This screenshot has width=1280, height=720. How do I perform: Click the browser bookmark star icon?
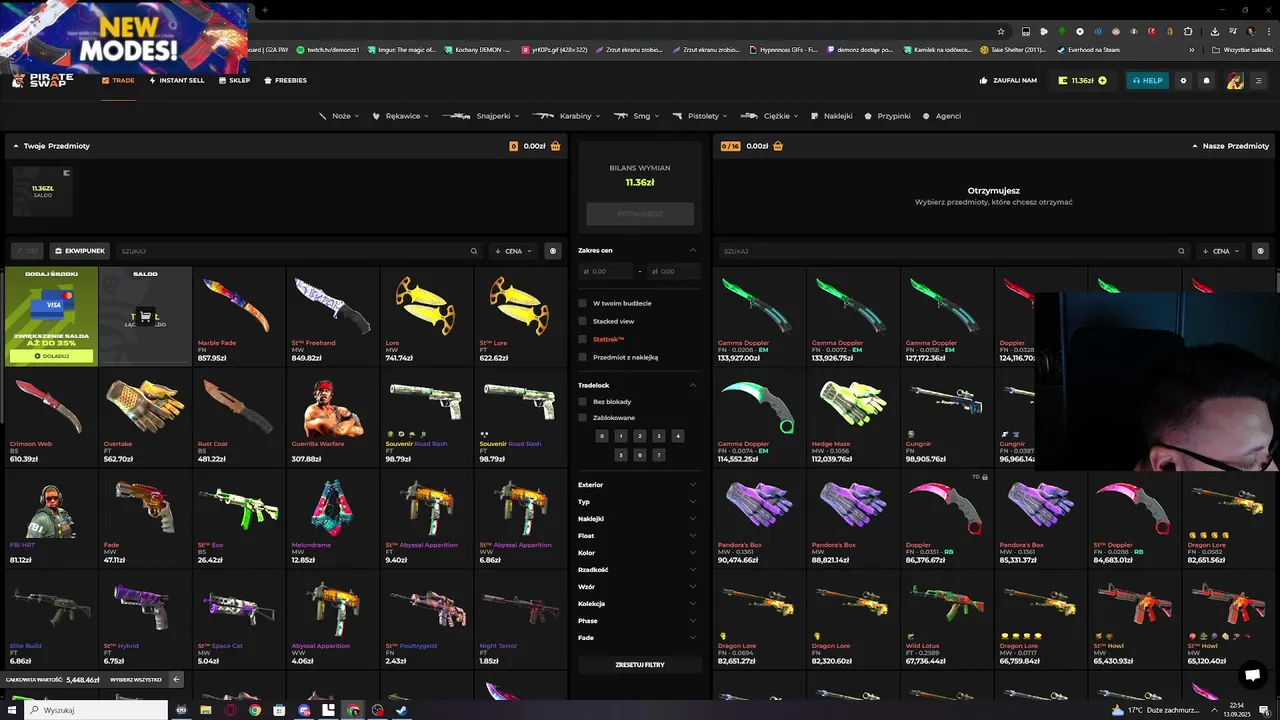point(1000,31)
